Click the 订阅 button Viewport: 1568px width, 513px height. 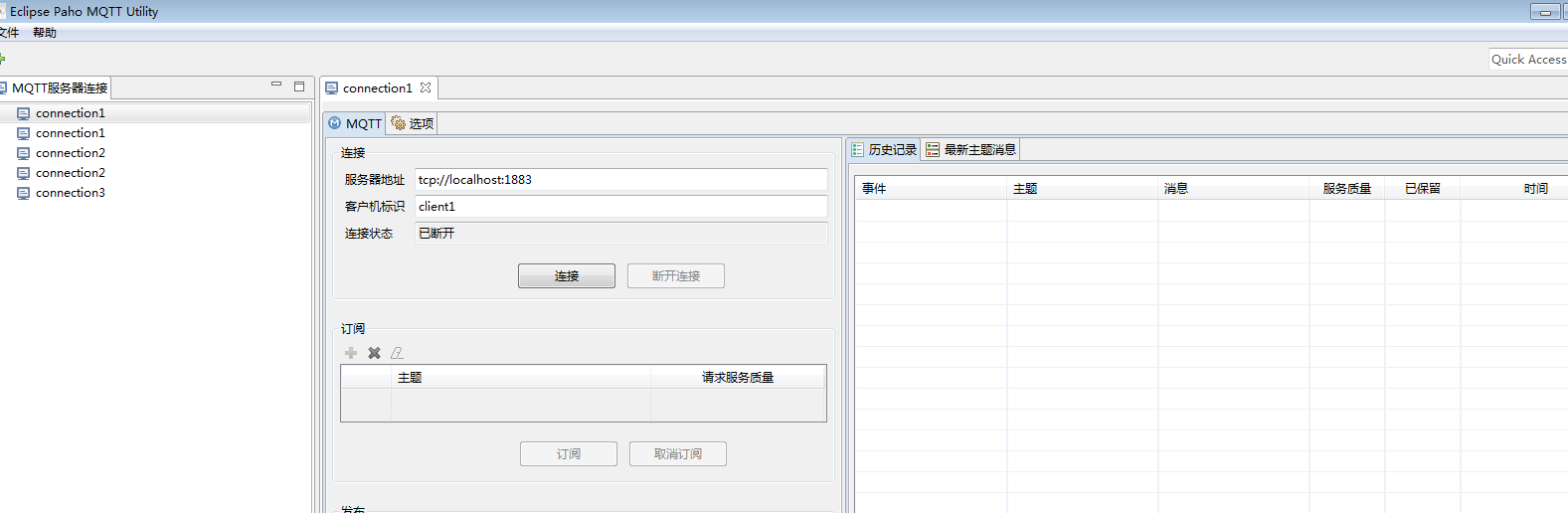569,453
